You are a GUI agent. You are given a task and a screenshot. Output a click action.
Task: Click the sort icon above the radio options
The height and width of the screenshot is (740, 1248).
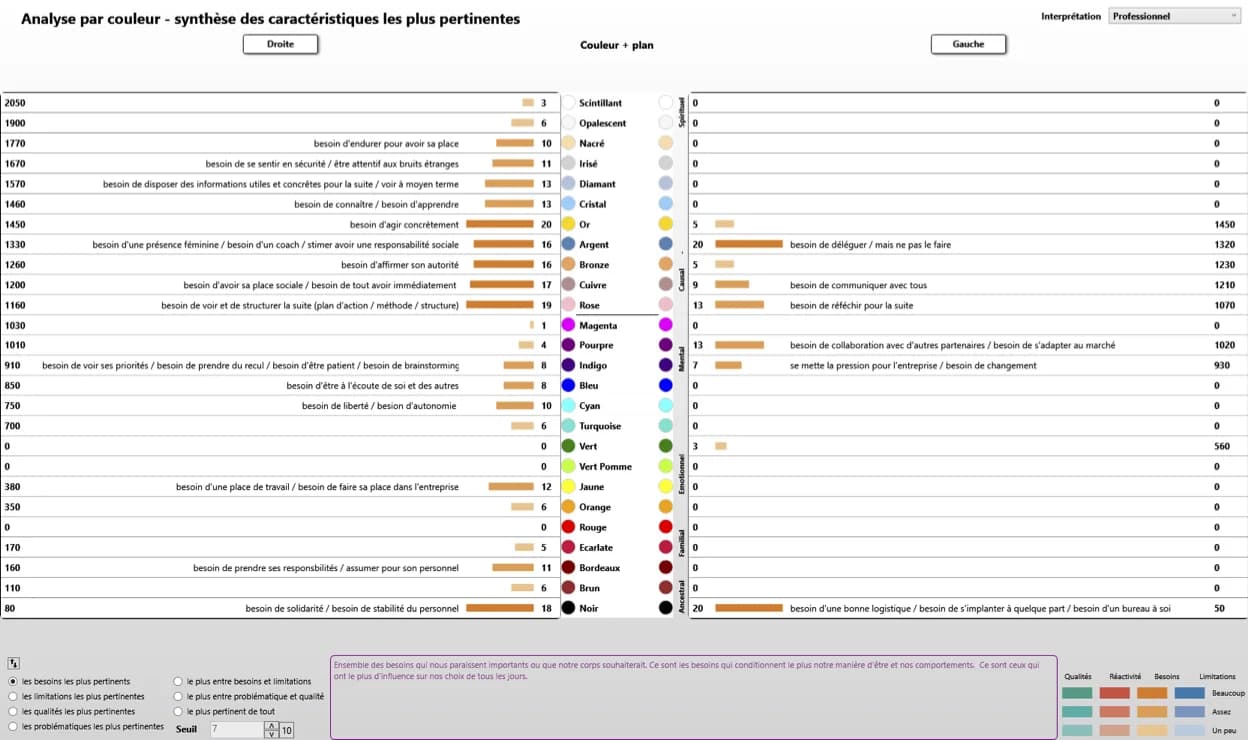pyautogui.click(x=14, y=663)
